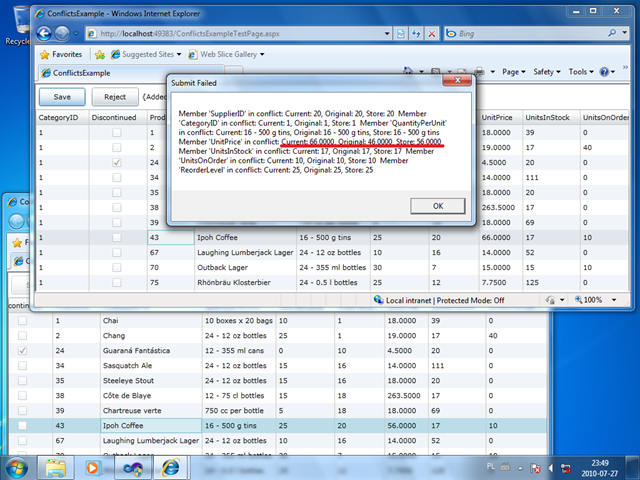
Task: Click the red Stop loading icon
Action: click(431, 33)
